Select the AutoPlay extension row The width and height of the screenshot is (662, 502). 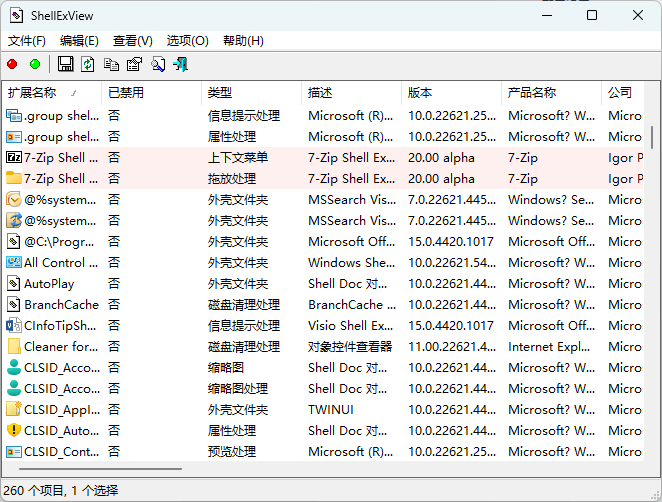tap(49, 284)
